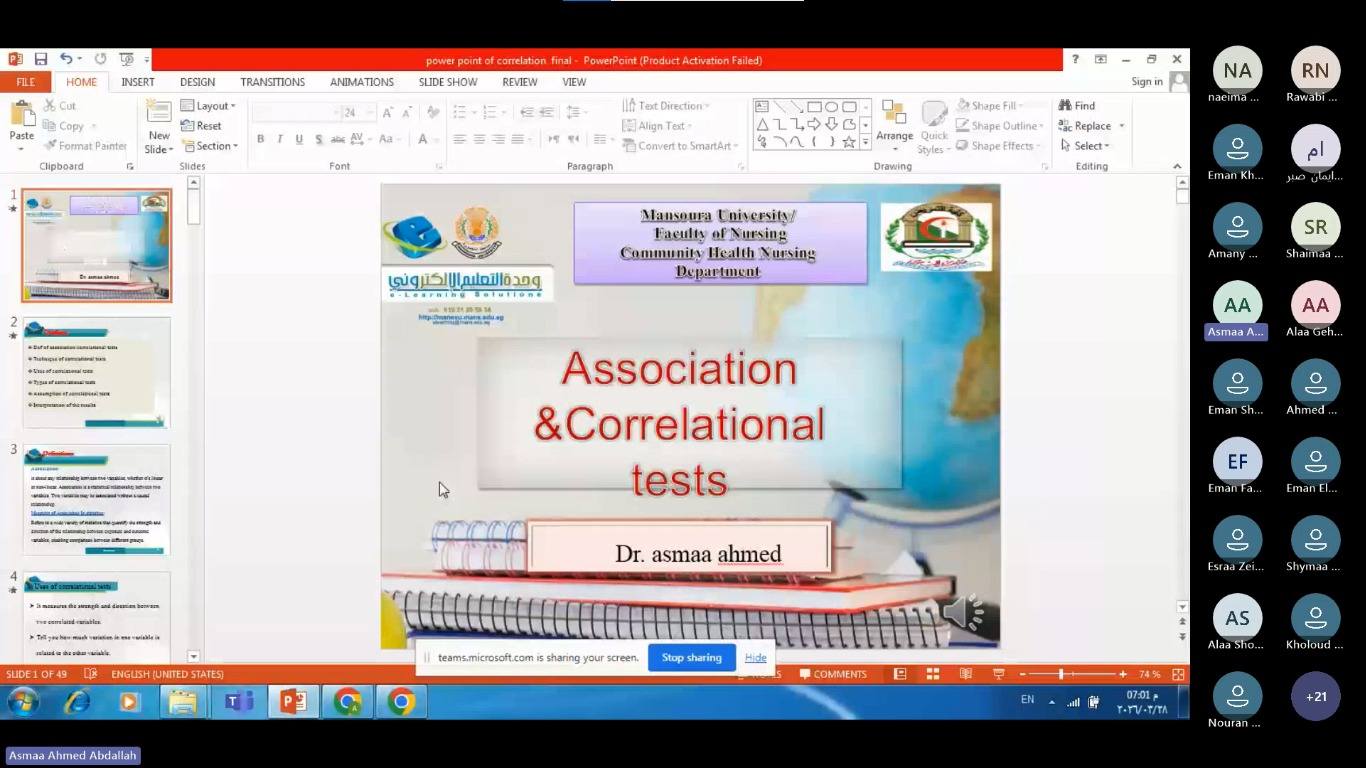Open the Layout dropdown
The height and width of the screenshot is (768, 1366).
[x=208, y=106]
